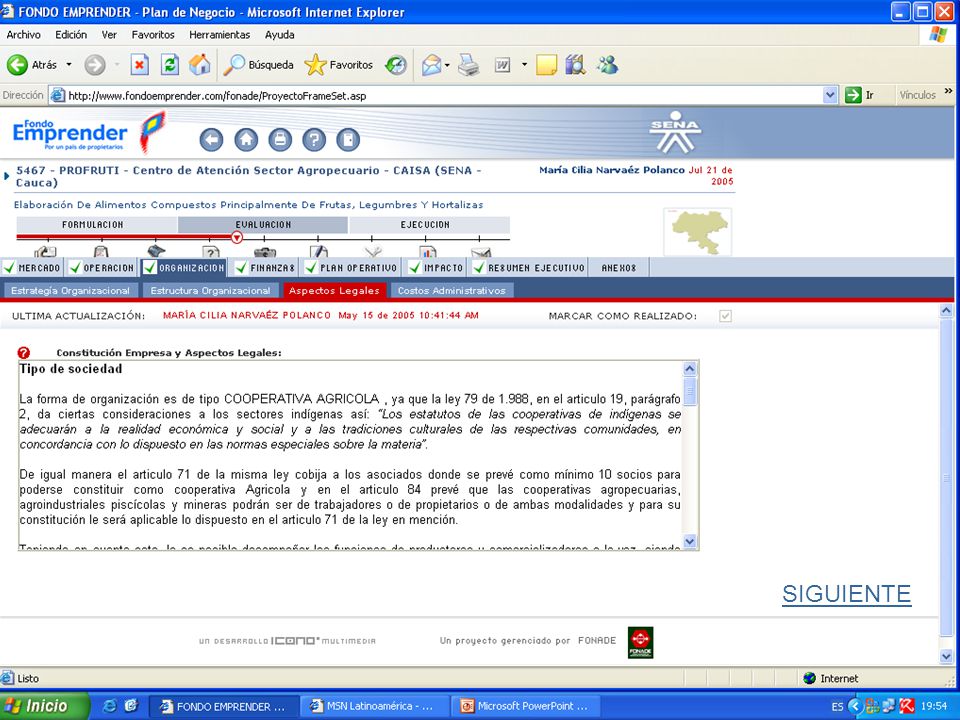Go to IE Home page house icon

(200, 64)
